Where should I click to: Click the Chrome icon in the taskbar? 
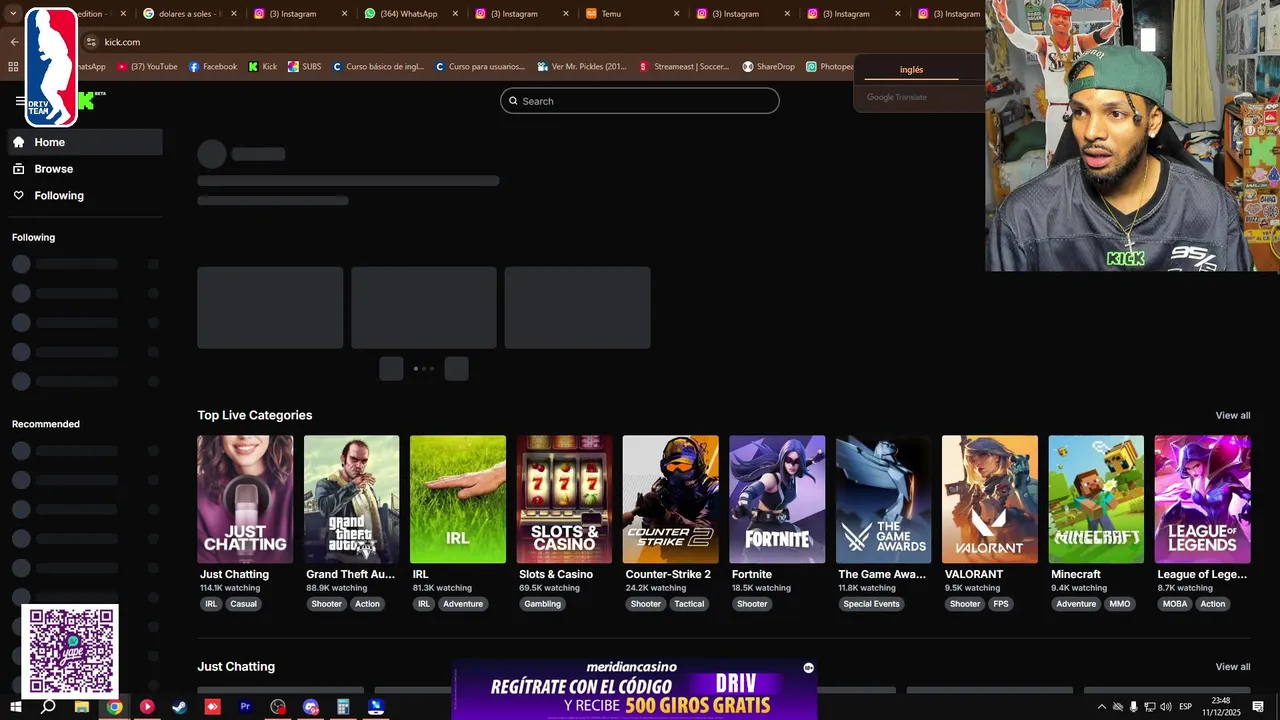tap(115, 707)
